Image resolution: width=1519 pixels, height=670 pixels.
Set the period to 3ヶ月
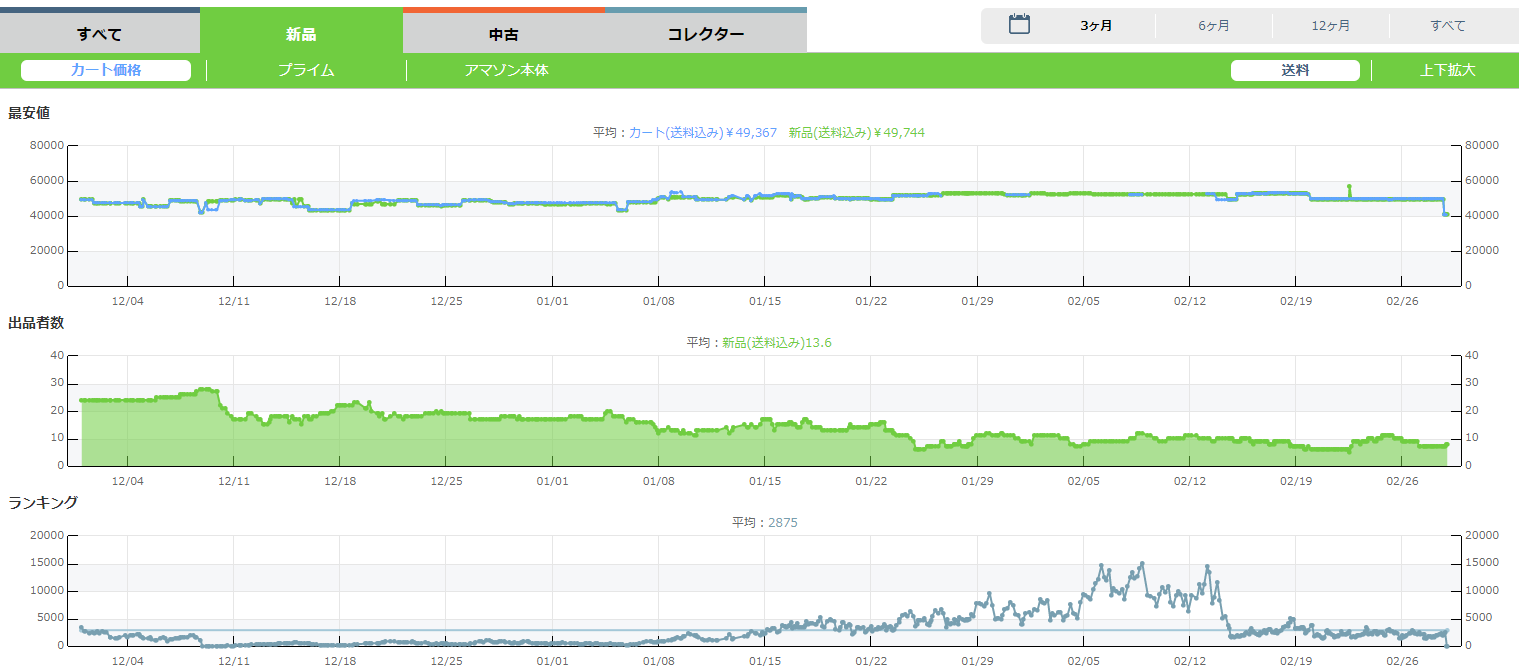[1096, 26]
